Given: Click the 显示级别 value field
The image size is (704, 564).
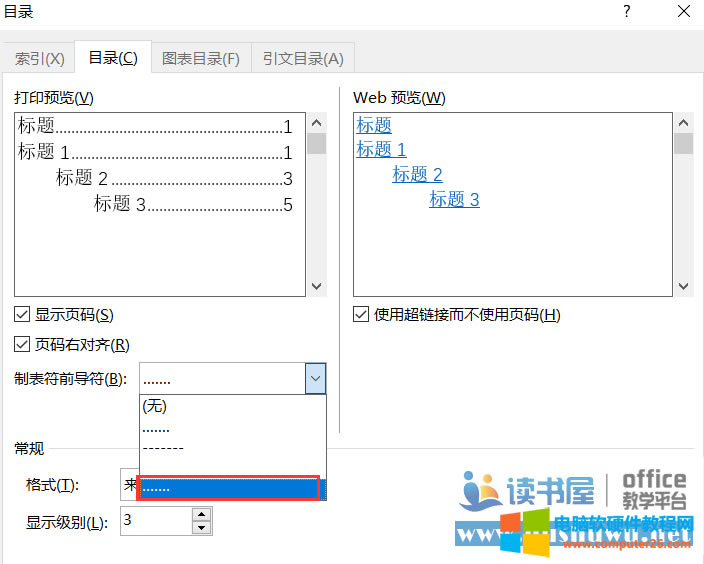Looking at the screenshot, I should (x=156, y=521).
